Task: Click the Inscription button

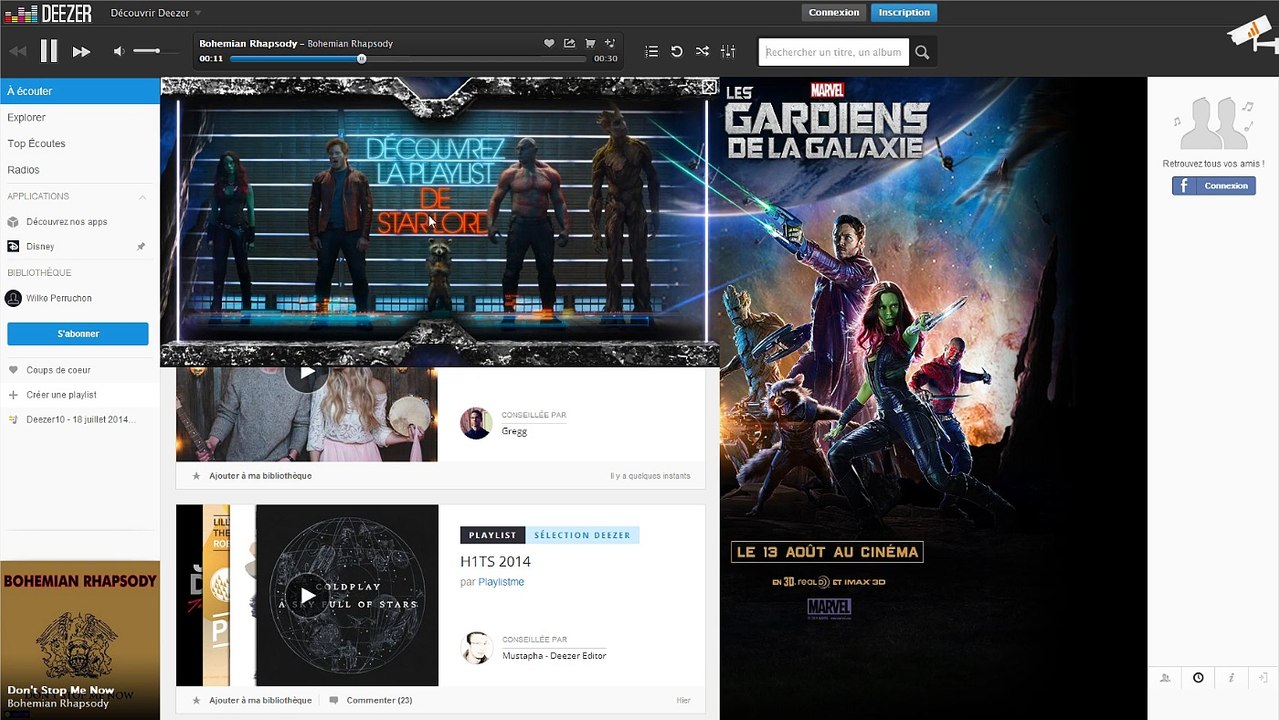Action: point(904,12)
